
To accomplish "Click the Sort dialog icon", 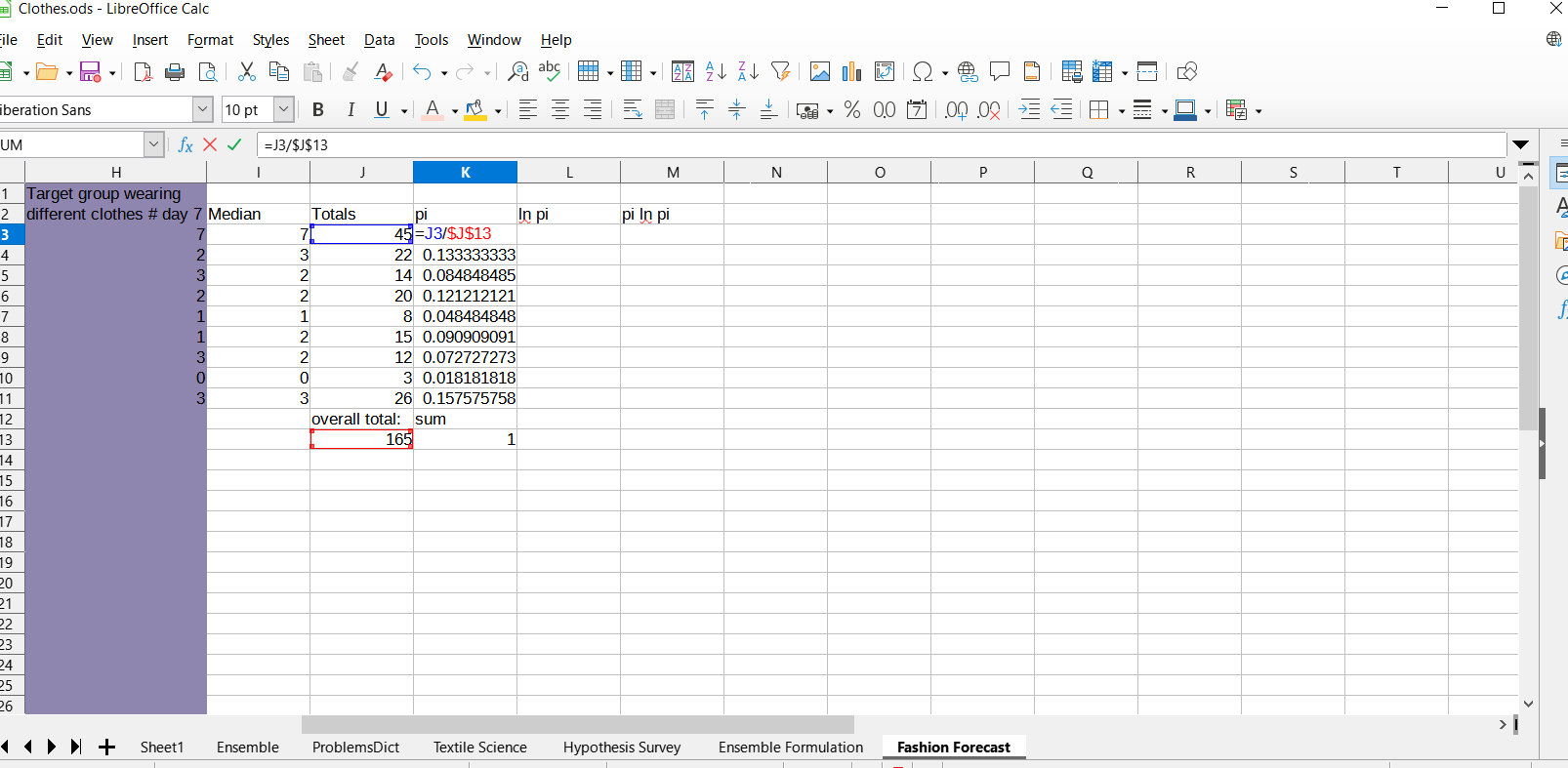I will click(x=683, y=71).
